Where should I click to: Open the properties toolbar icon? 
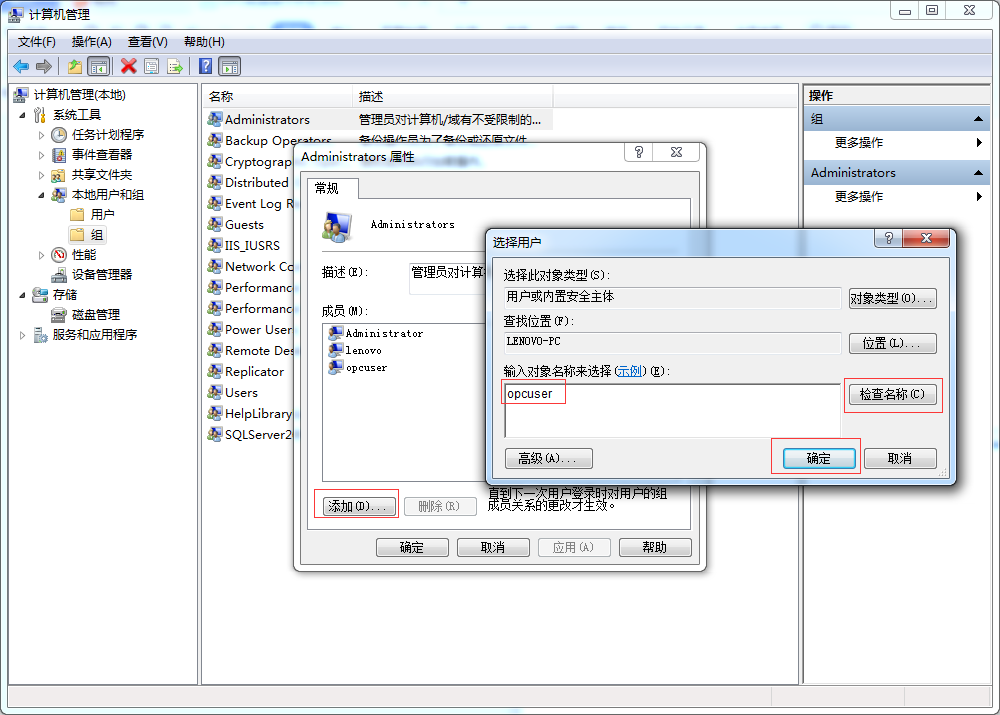tap(152, 66)
